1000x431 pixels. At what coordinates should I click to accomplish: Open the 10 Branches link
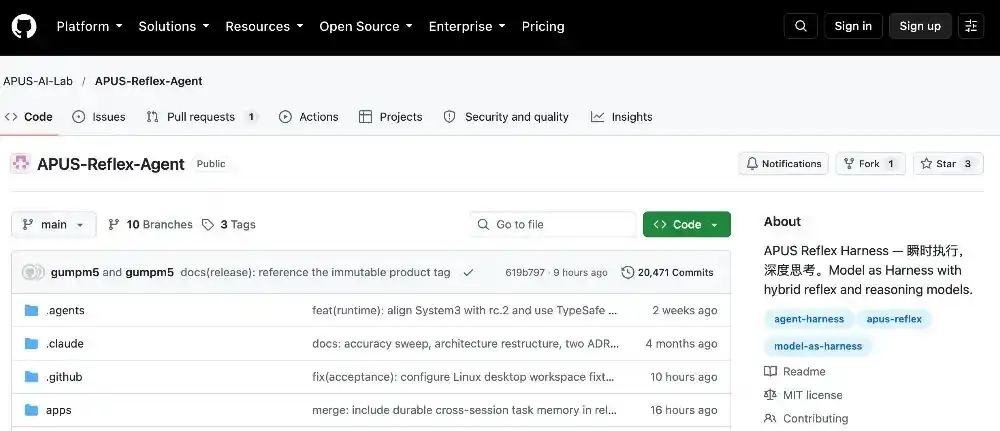click(x=151, y=224)
